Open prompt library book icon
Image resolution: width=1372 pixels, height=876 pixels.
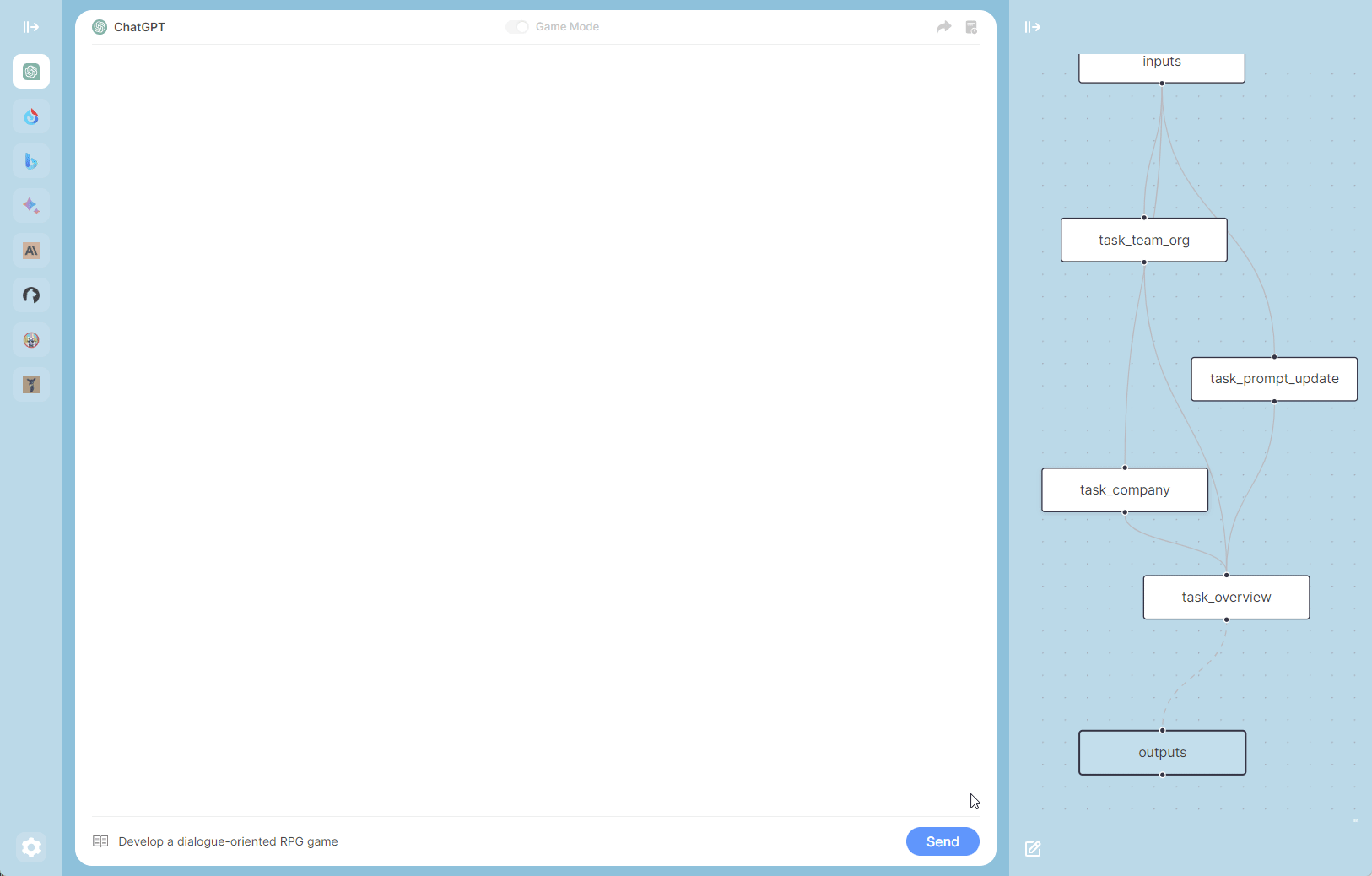point(100,841)
